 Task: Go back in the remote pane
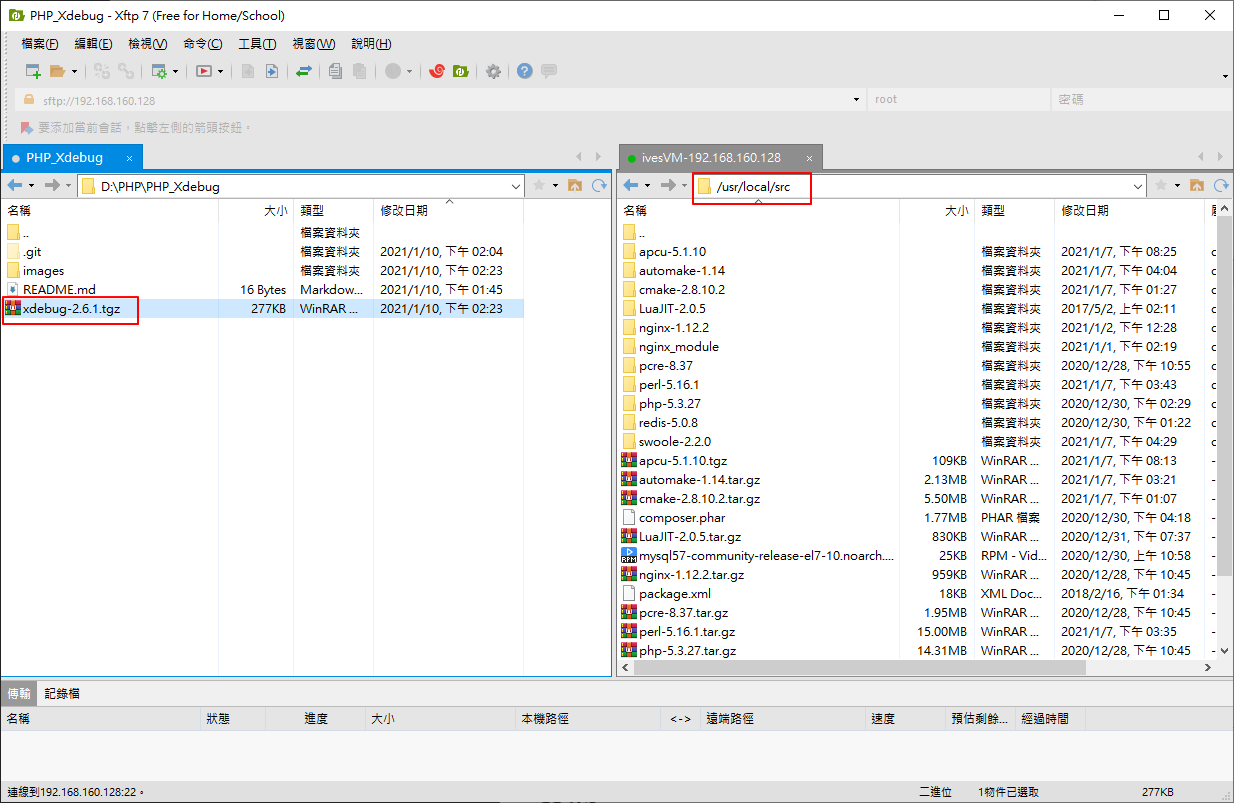[632, 186]
